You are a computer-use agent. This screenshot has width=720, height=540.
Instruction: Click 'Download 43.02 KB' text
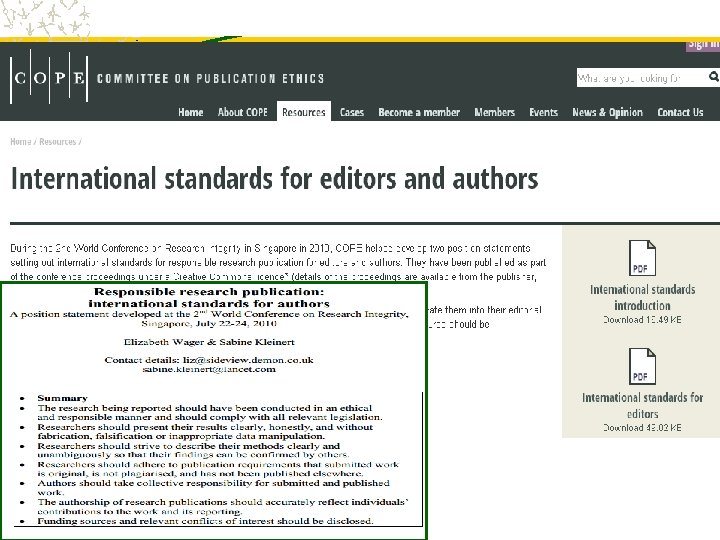642,428
